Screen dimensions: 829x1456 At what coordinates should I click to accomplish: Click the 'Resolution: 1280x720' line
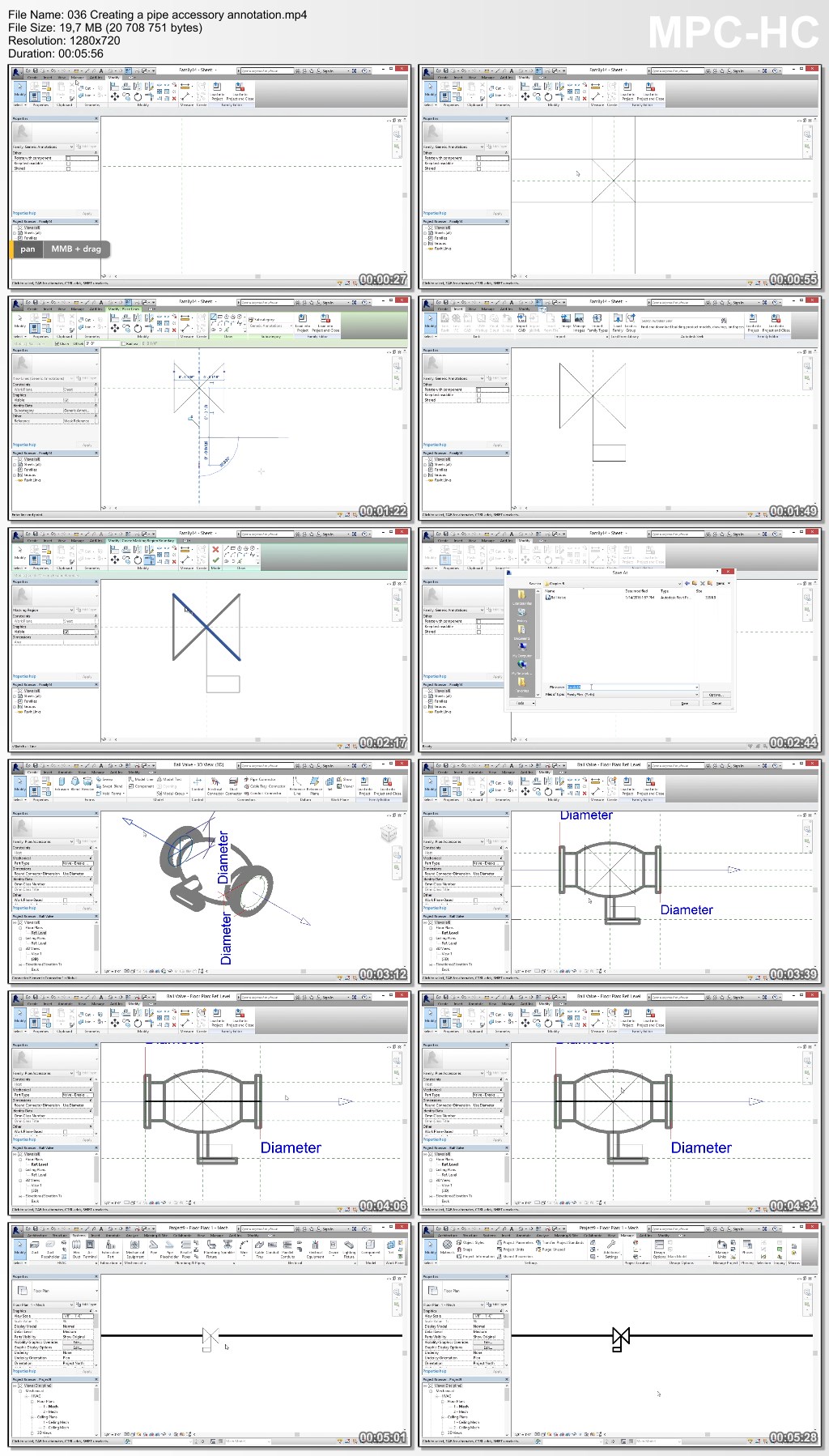click(65, 40)
